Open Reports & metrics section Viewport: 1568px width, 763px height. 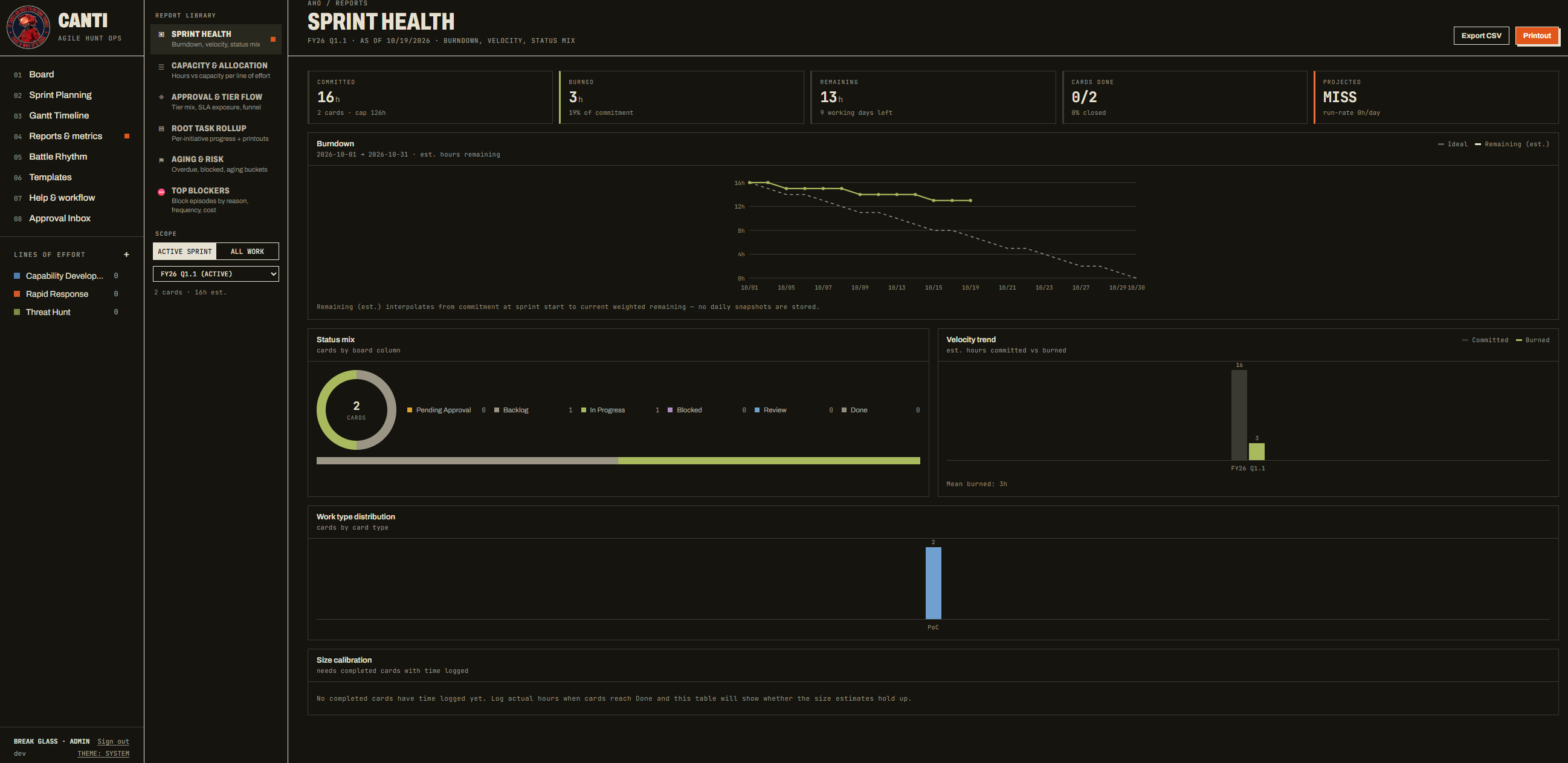[72, 137]
